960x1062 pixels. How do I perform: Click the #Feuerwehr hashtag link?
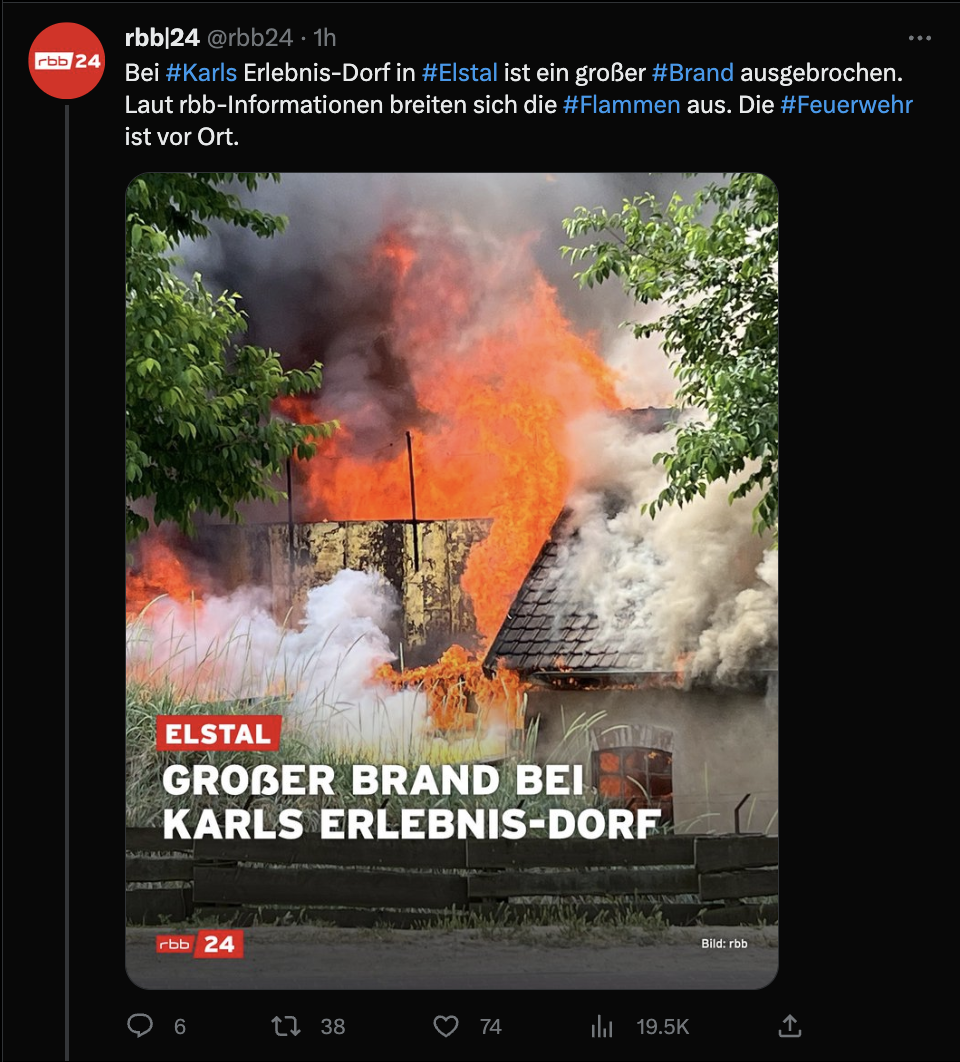[846, 105]
